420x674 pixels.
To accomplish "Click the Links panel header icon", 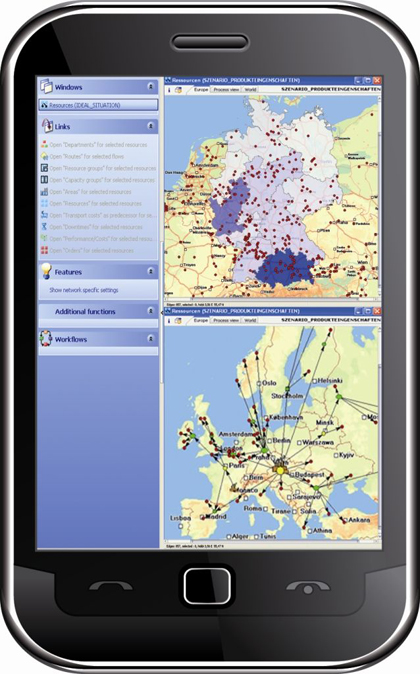I will coord(46,126).
